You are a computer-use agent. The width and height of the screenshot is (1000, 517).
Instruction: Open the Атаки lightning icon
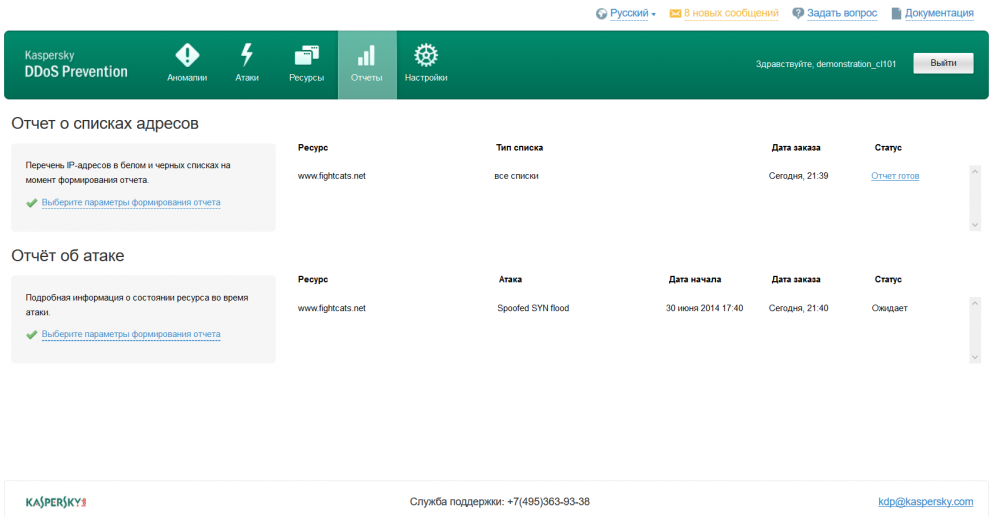pos(246,55)
